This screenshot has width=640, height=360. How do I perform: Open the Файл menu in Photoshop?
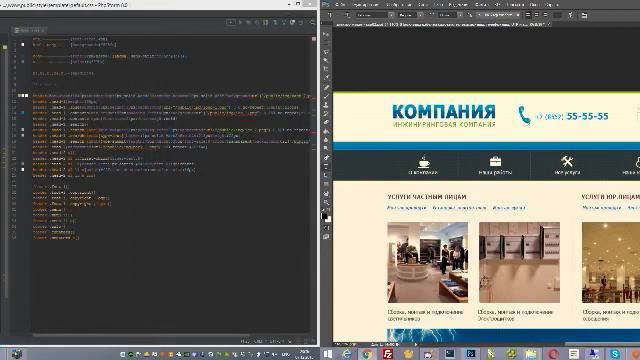pyautogui.click(x=340, y=4)
